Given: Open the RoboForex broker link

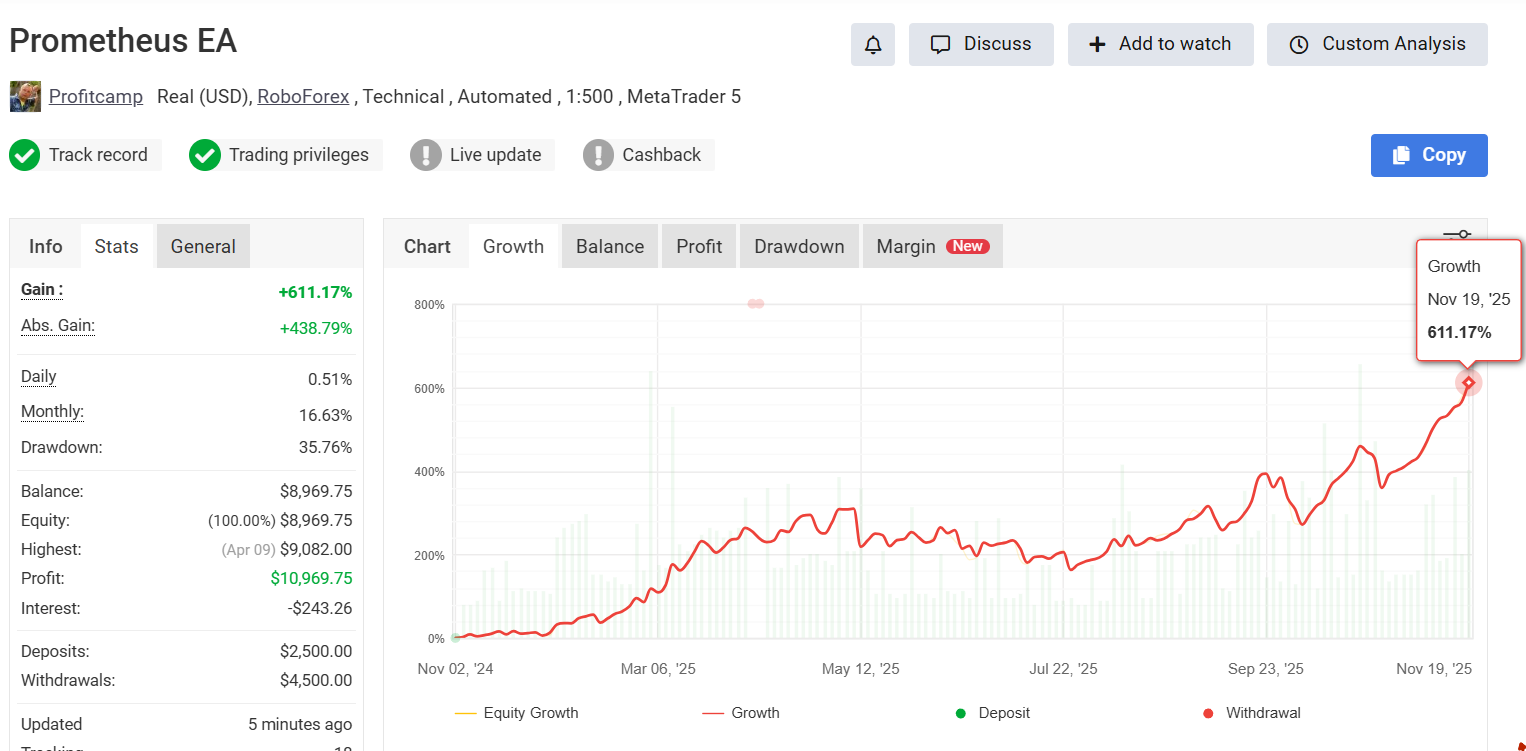Looking at the screenshot, I should point(303,97).
